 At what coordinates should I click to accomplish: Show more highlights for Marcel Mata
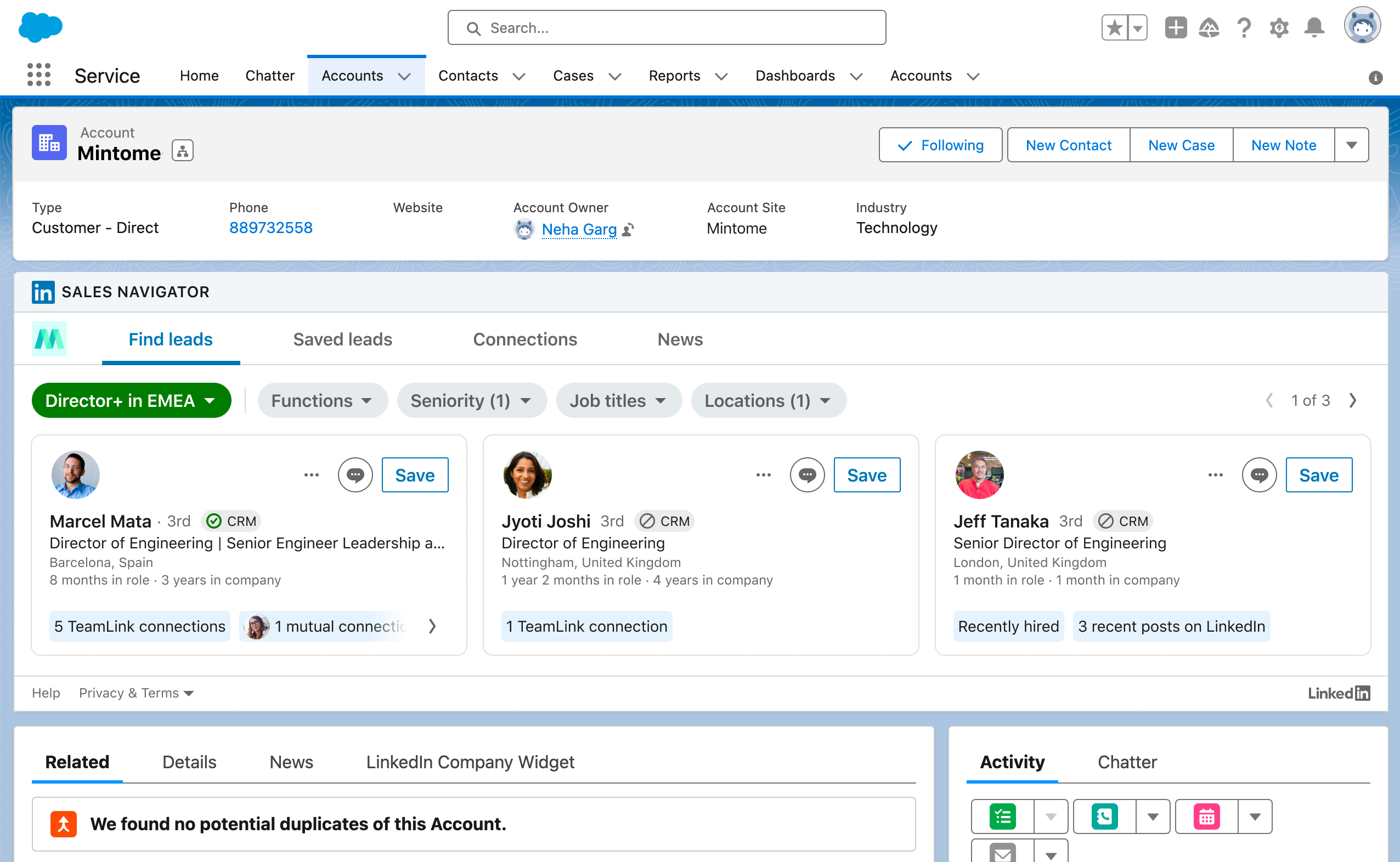point(432,626)
